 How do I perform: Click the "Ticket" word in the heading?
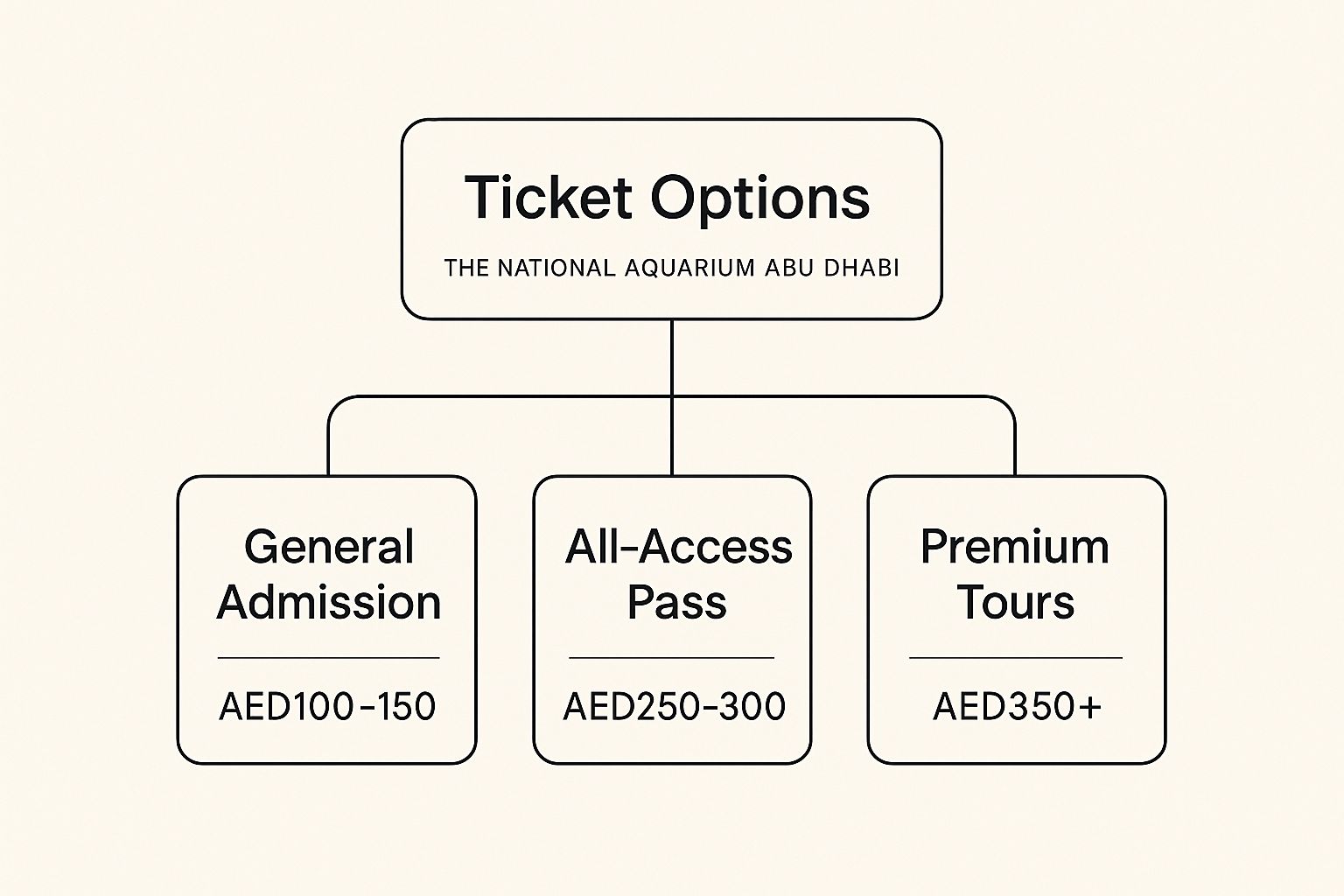549,197
